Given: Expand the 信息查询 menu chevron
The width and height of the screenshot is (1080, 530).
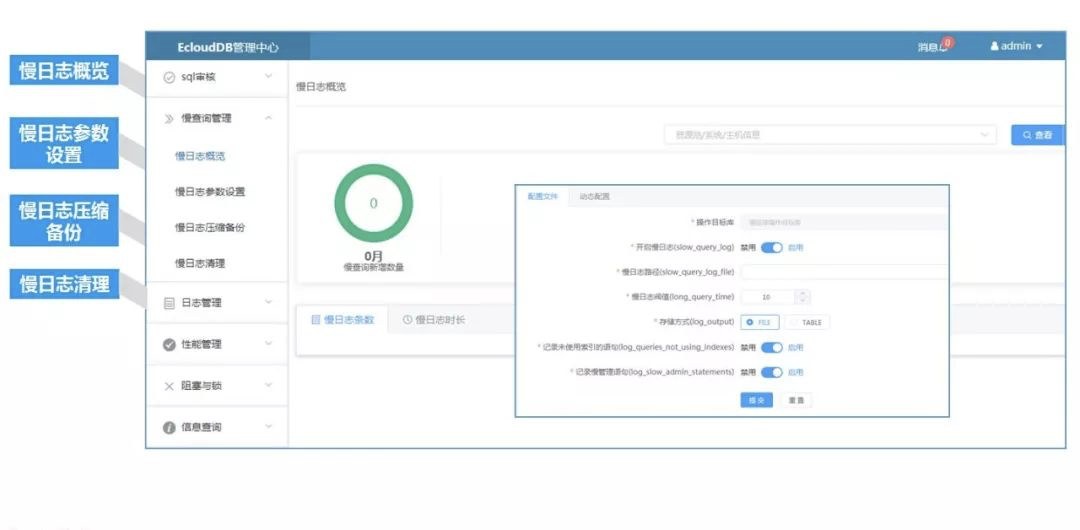Looking at the screenshot, I should click(269, 426).
